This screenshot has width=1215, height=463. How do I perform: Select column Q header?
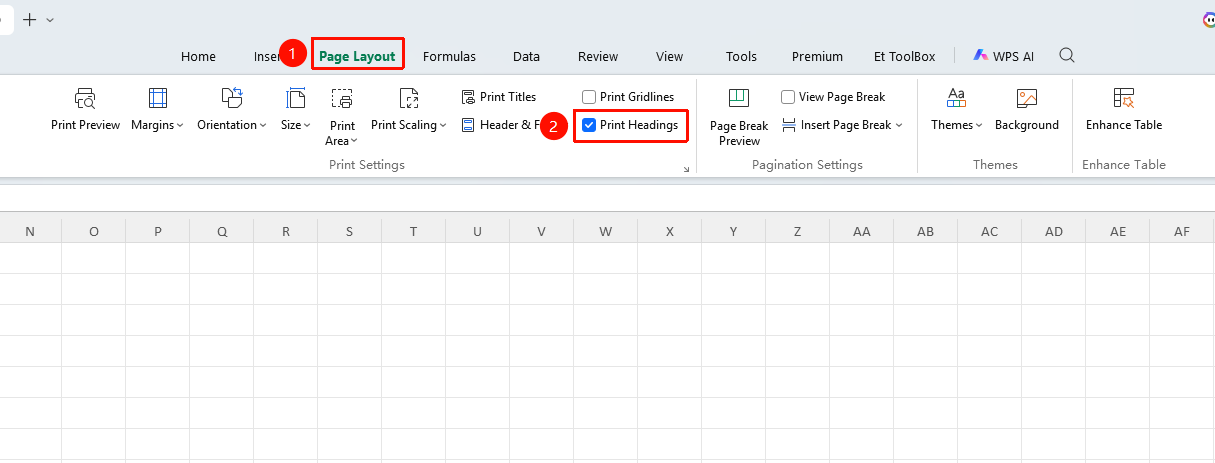(222, 231)
